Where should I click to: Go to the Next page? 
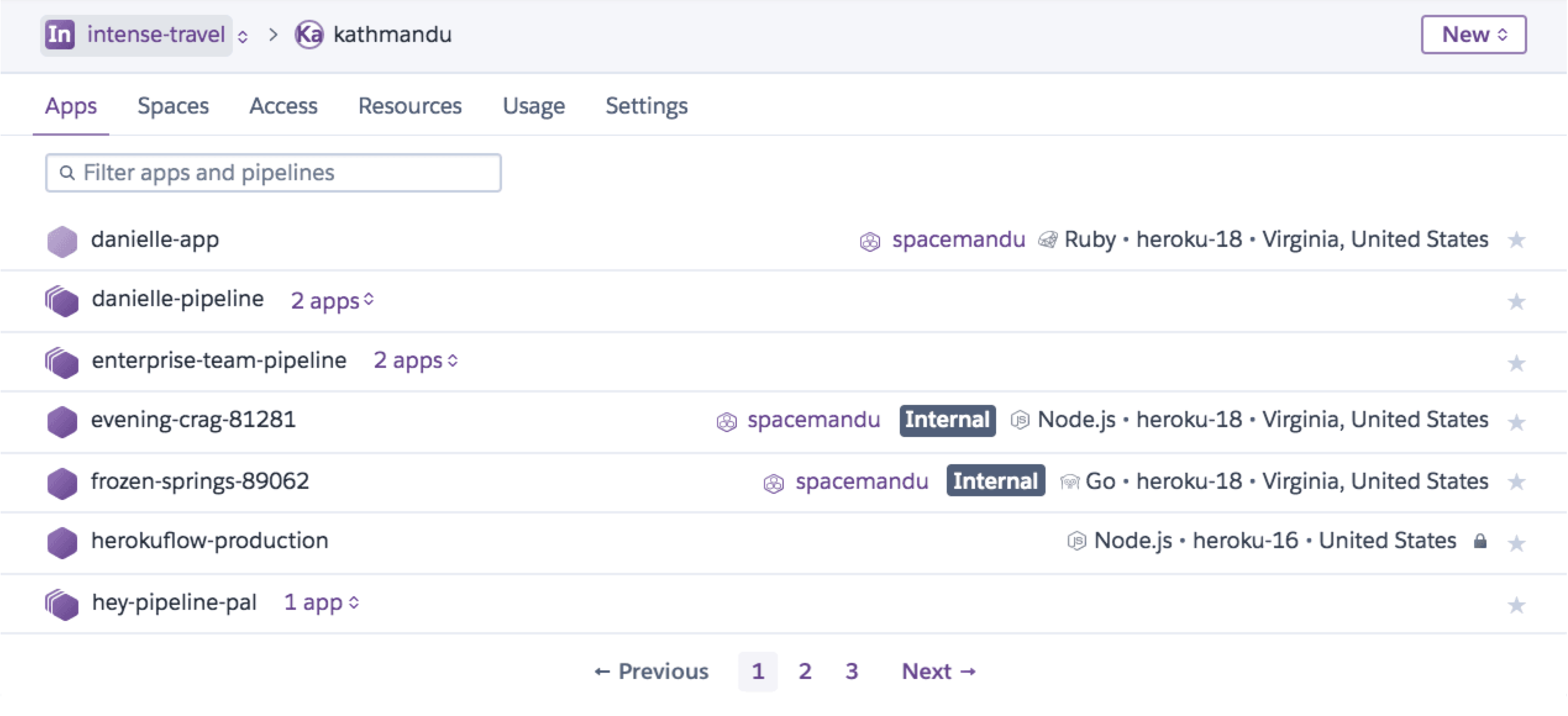pos(939,672)
